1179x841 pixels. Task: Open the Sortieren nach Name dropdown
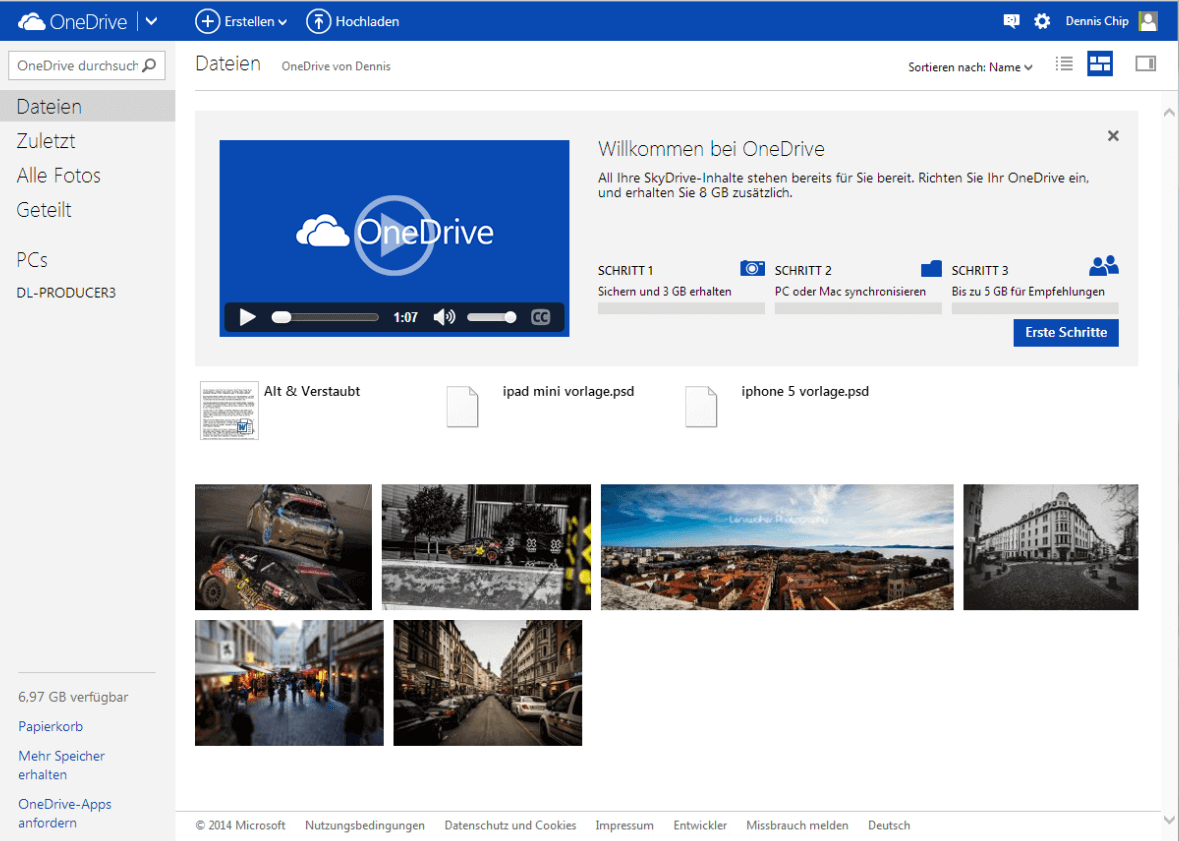click(x=969, y=67)
